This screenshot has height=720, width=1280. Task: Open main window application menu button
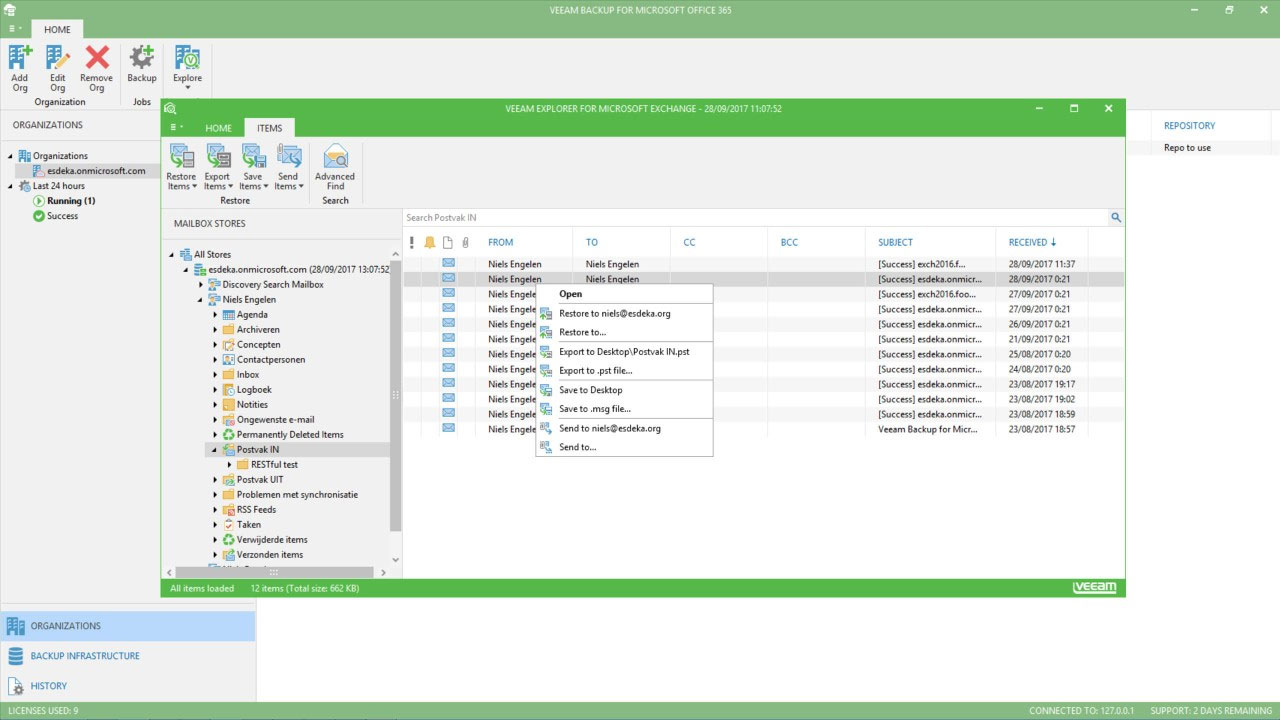[14, 29]
